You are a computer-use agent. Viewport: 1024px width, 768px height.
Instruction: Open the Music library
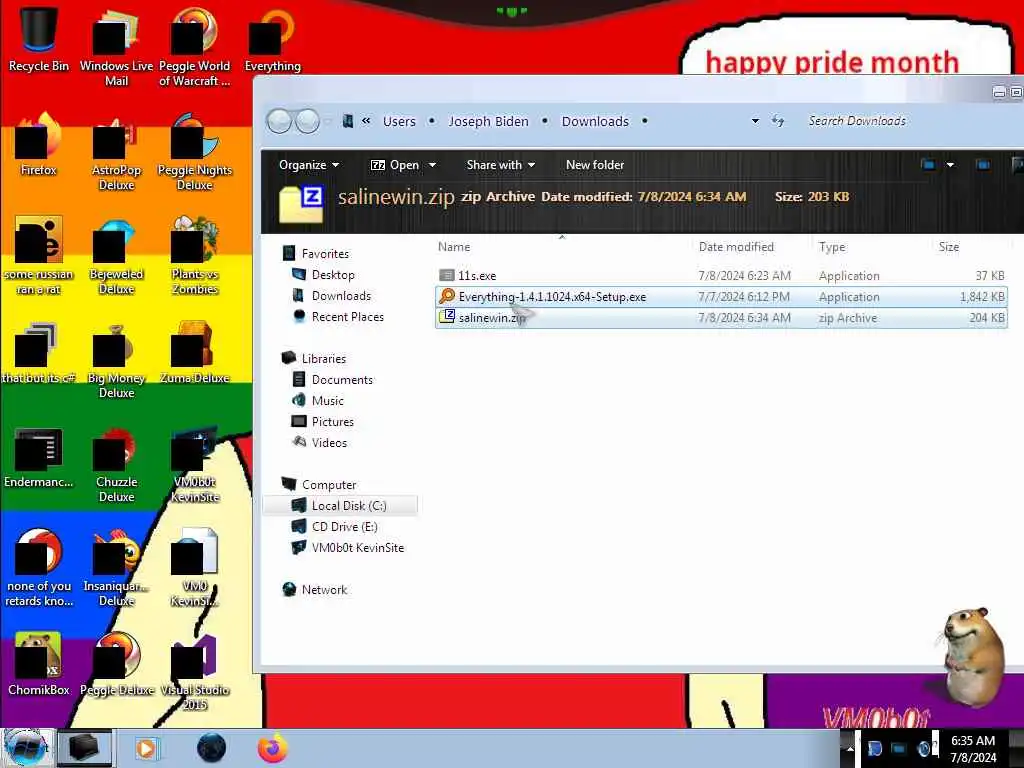tap(327, 400)
